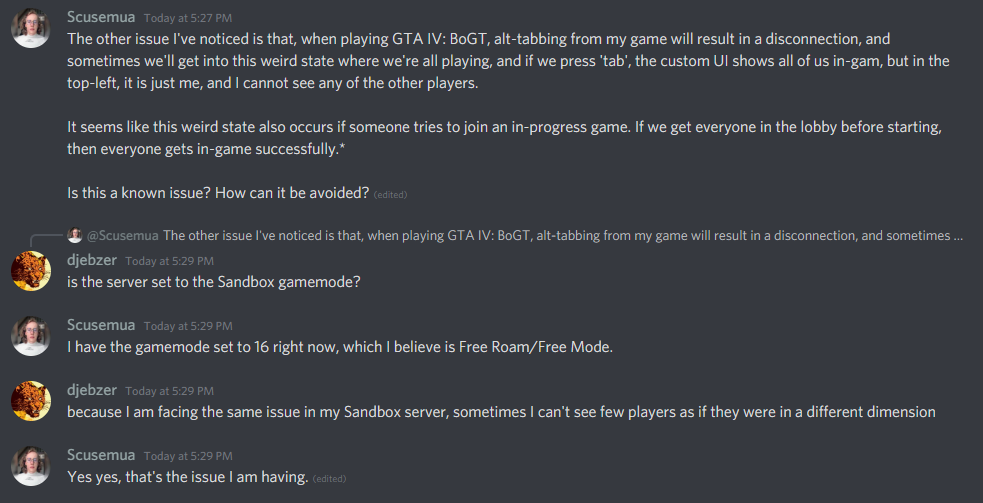This screenshot has height=503, width=983.
Task: Click the "Today at 5:27 PM" timestamp
Action: (188, 18)
